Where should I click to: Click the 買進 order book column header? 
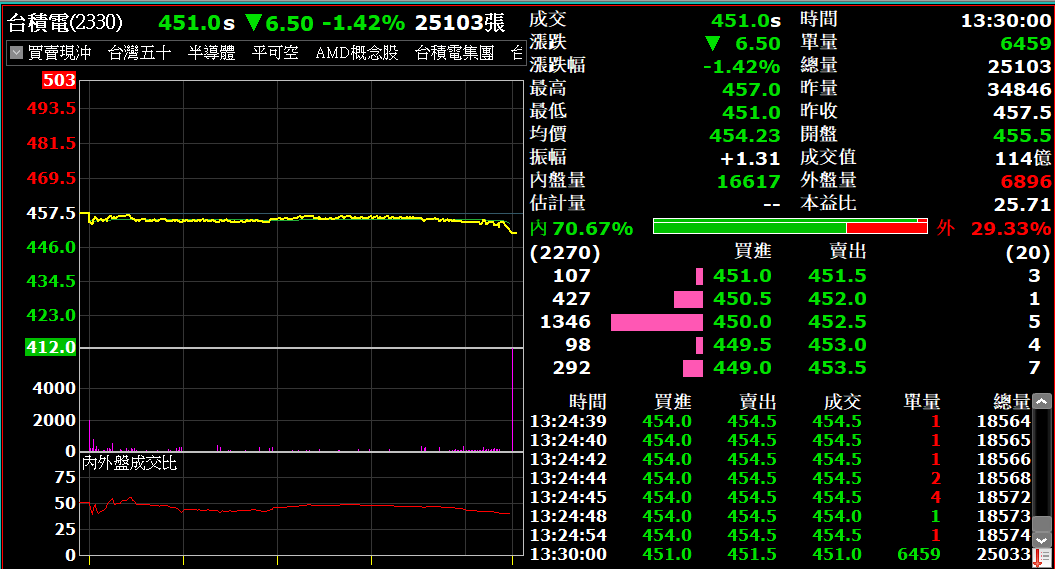pyautogui.click(x=752, y=252)
